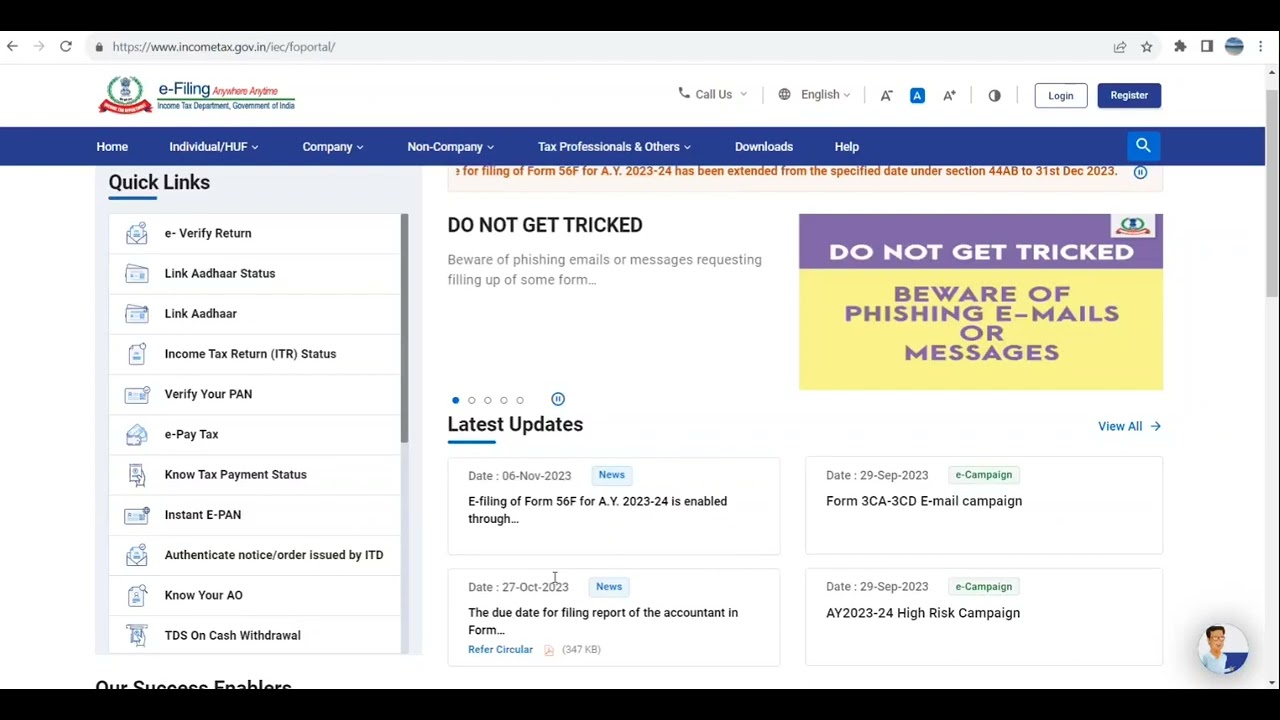Click Income Tax Return Status icon
The image size is (1280, 720).
[137, 354]
